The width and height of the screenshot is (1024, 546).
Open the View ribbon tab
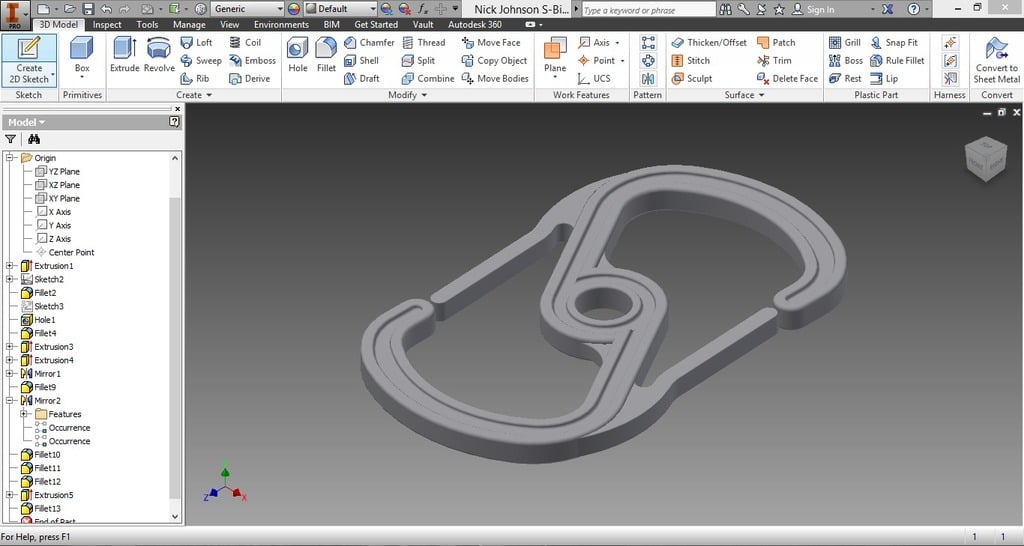229,24
